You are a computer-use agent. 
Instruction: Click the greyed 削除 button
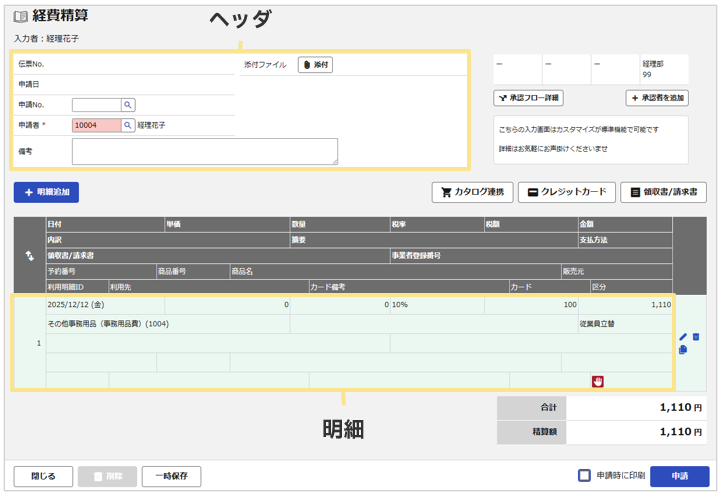click(x=107, y=476)
